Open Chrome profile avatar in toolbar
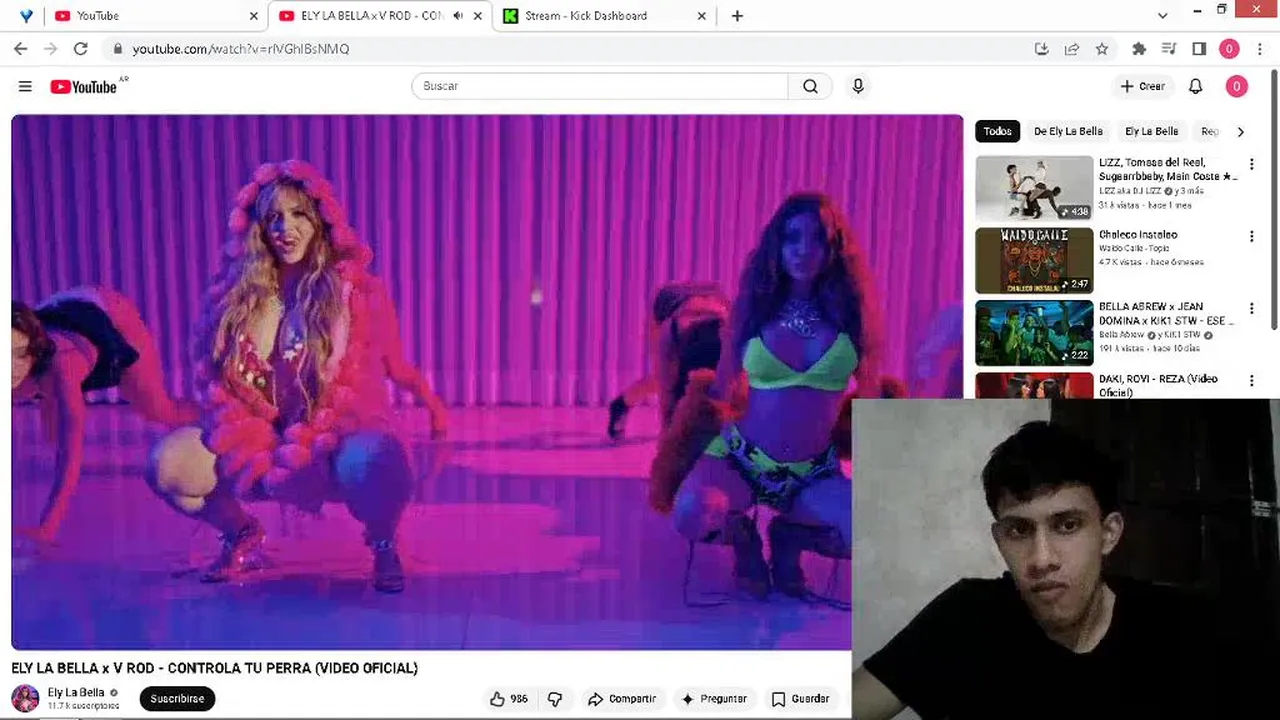Image resolution: width=1280 pixels, height=720 pixels. coord(1229,48)
